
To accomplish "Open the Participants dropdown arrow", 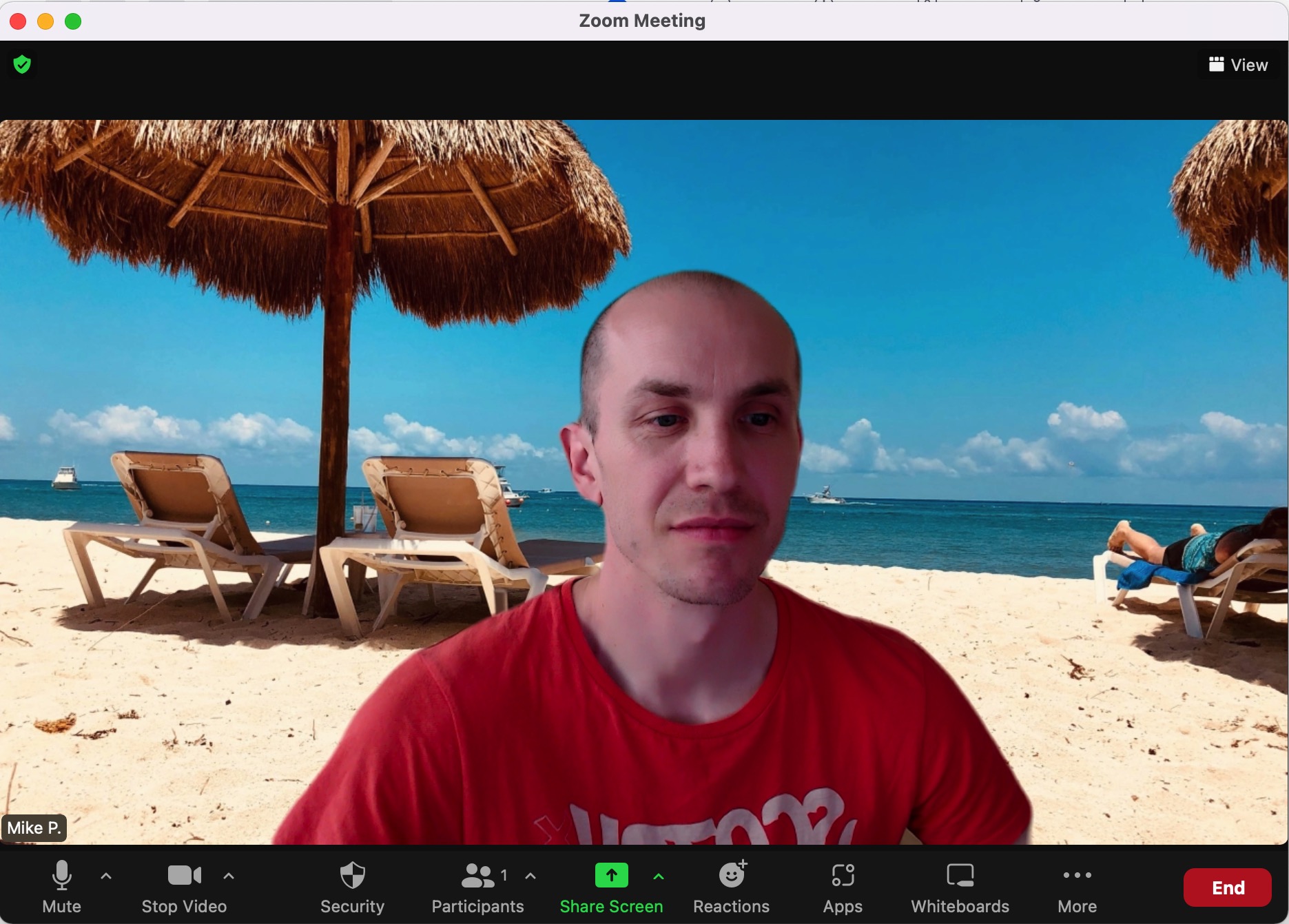I will coord(530,876).
